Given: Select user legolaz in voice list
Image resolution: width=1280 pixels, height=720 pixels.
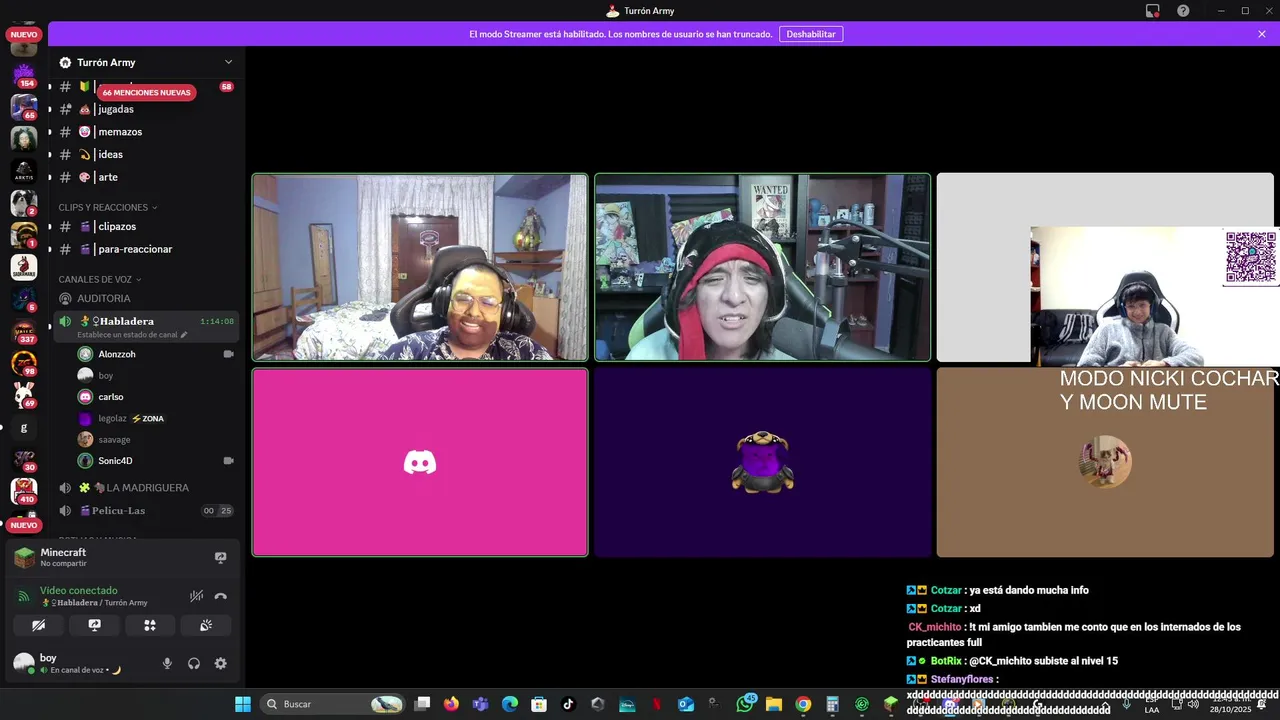Looking at the screenshot, I should (156, 418).
